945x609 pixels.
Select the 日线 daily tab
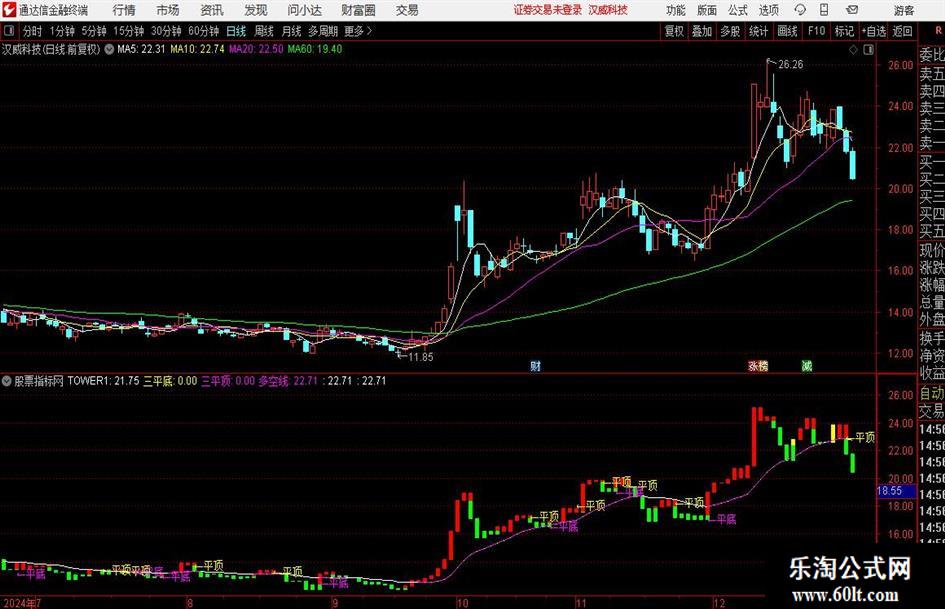point(236,31)
